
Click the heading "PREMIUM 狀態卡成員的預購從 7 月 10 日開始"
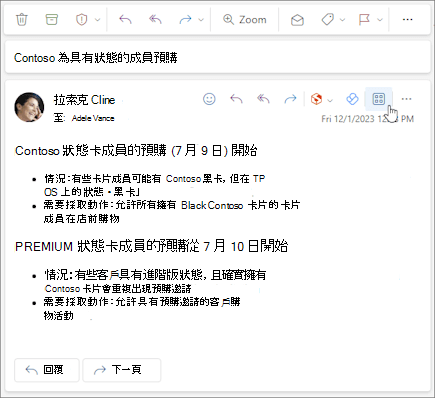151,246
